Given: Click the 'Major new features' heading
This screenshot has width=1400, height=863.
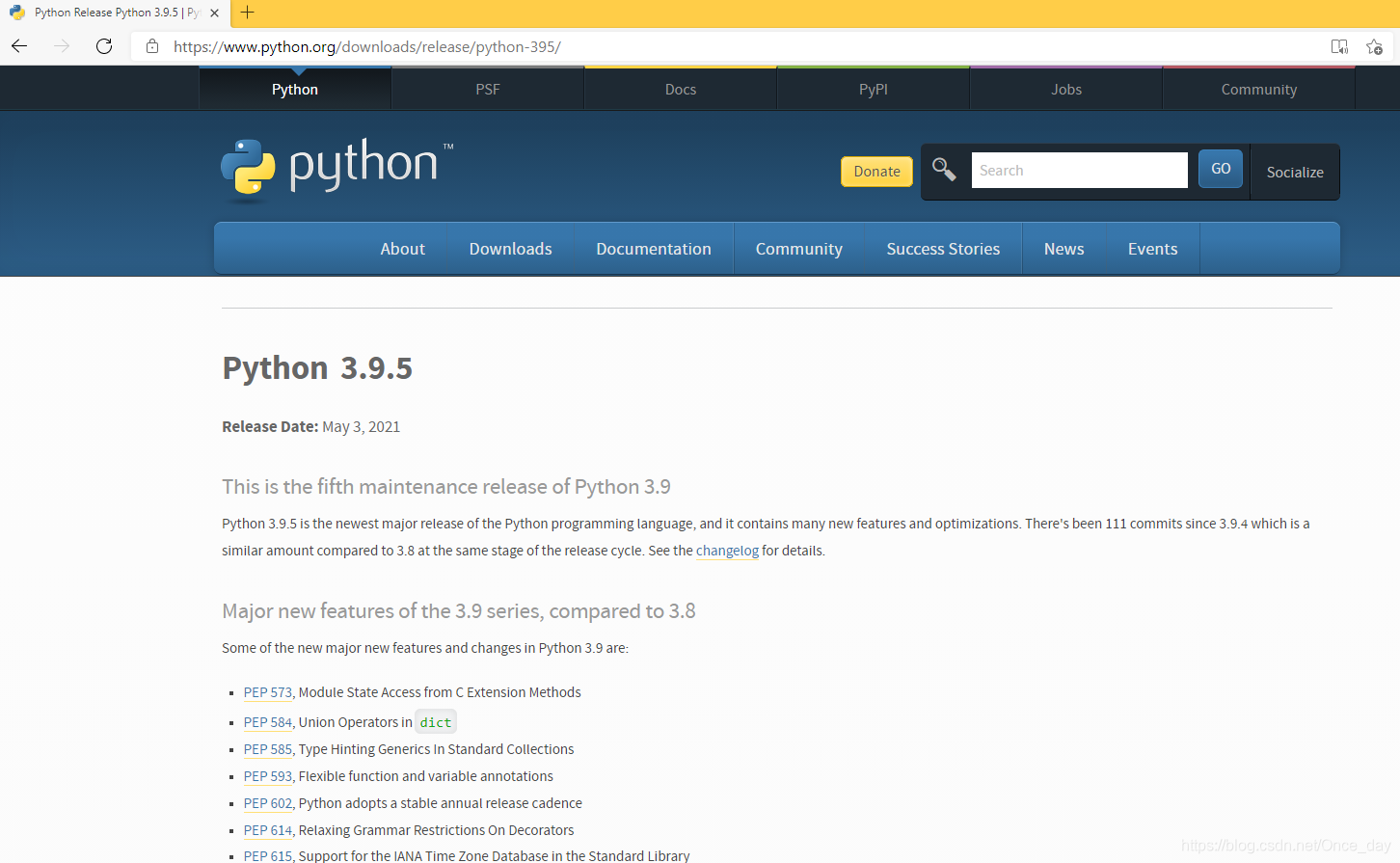Looking at the screenshot, I should pos(459,611).
